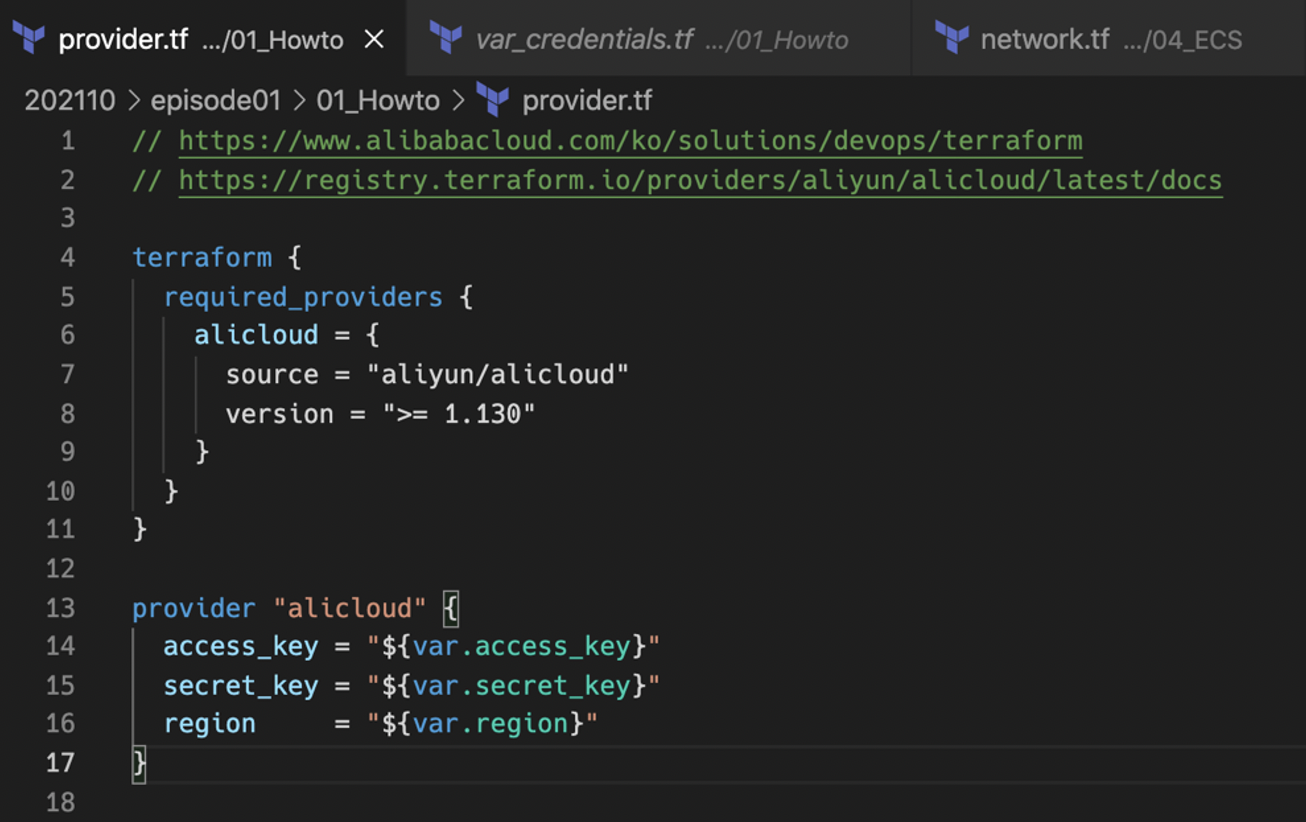Click line number 13
The width and height of the screenshot is (1306, 822).
[x=60, y=607]
